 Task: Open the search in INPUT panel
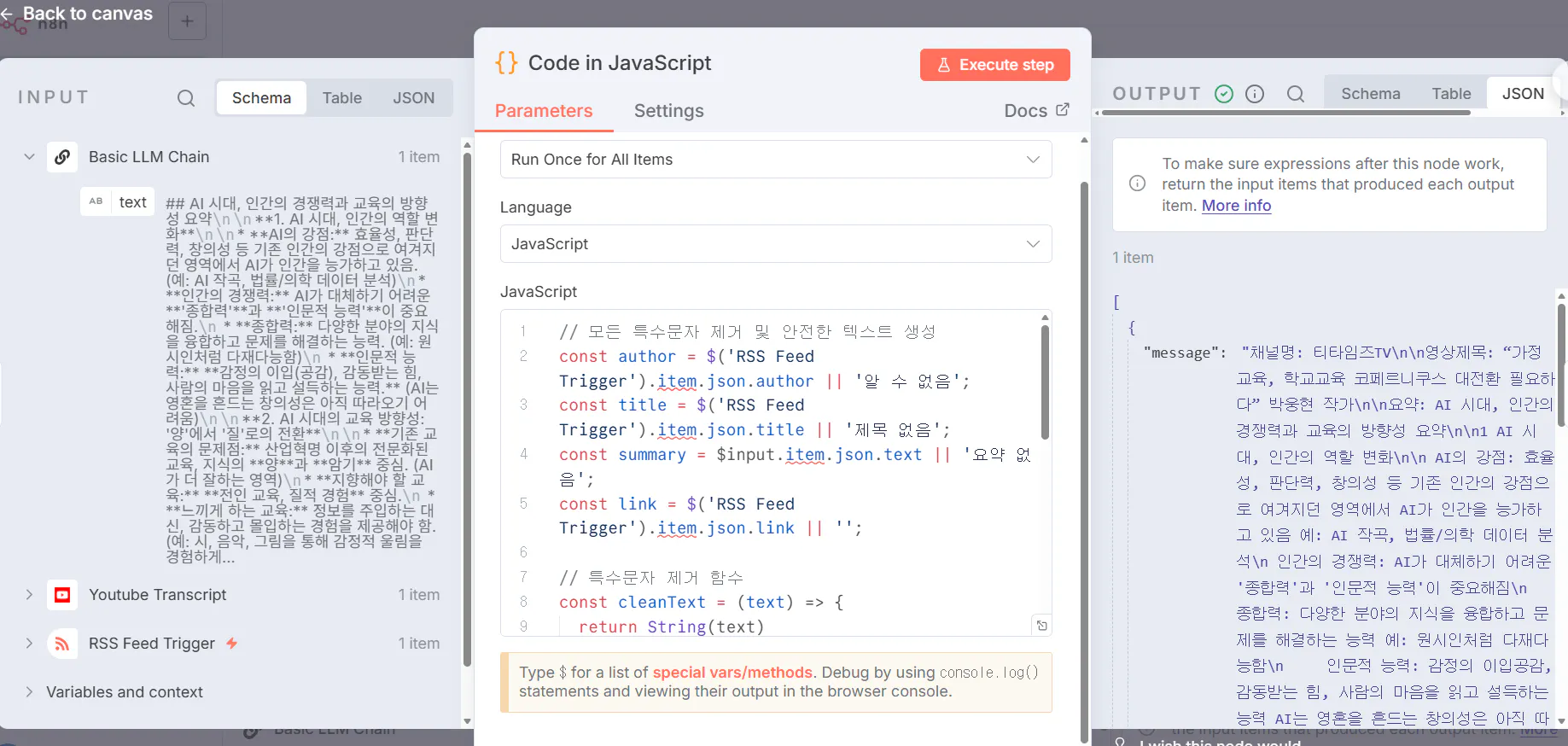186,98
